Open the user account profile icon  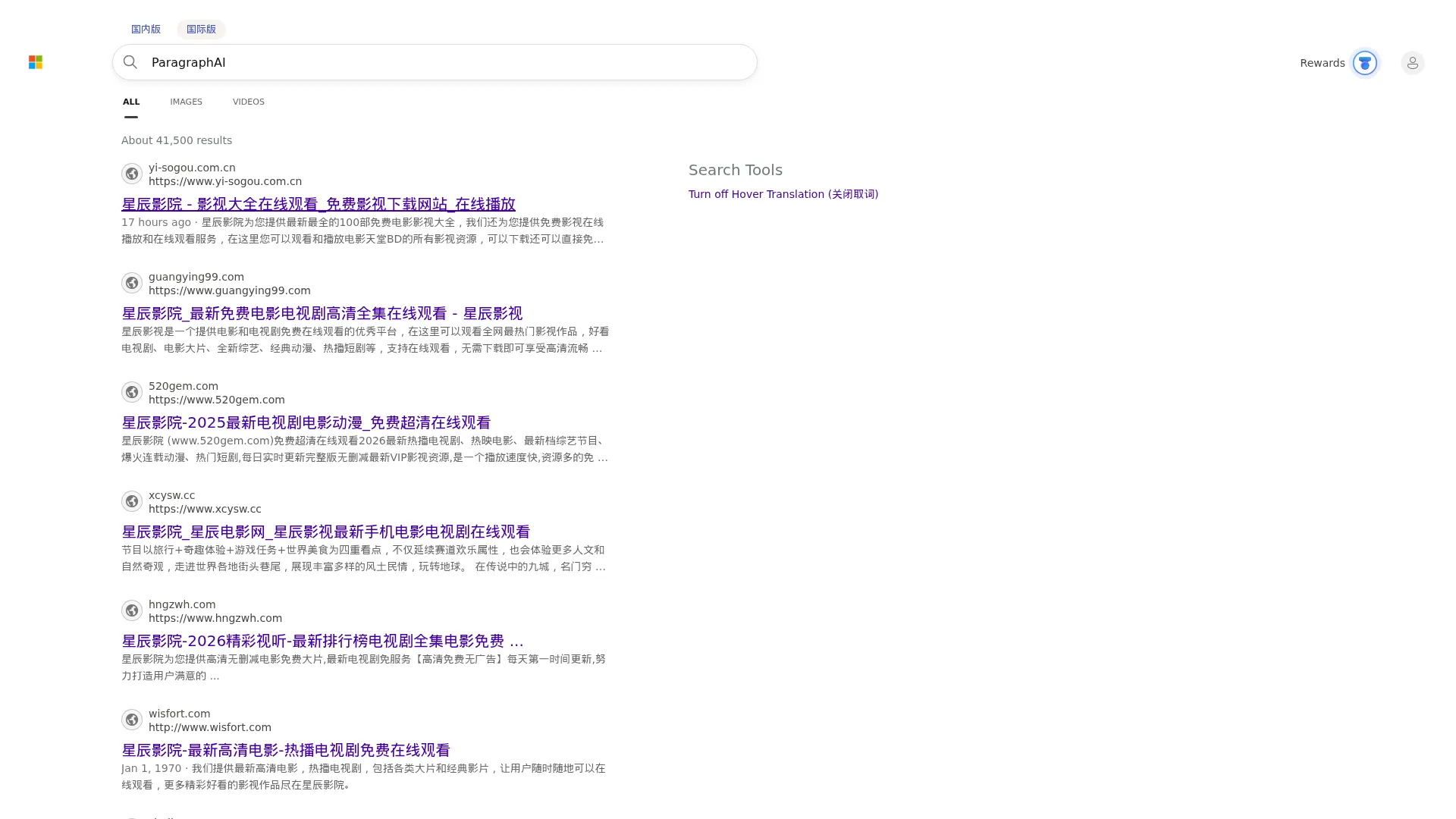[x=1412, y=63]
